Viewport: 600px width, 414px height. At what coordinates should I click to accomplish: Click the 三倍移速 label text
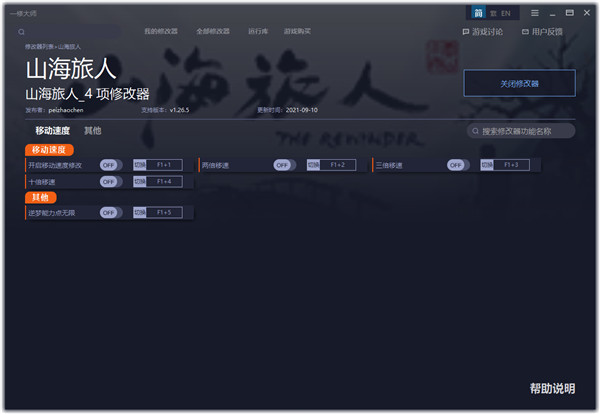click(x=389, y=165)
